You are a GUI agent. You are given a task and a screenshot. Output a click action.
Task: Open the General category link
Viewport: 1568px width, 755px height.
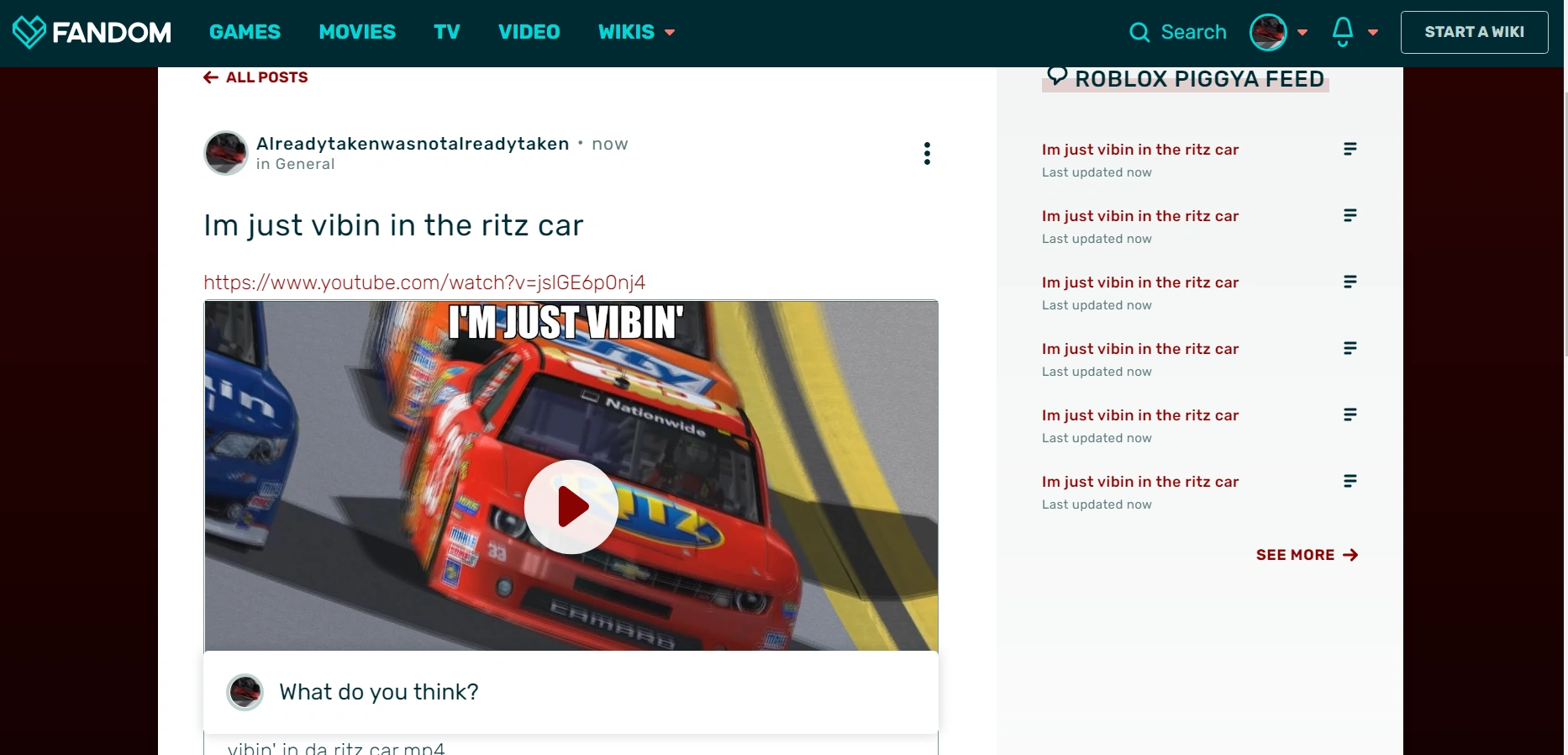(x=305, y=164)
